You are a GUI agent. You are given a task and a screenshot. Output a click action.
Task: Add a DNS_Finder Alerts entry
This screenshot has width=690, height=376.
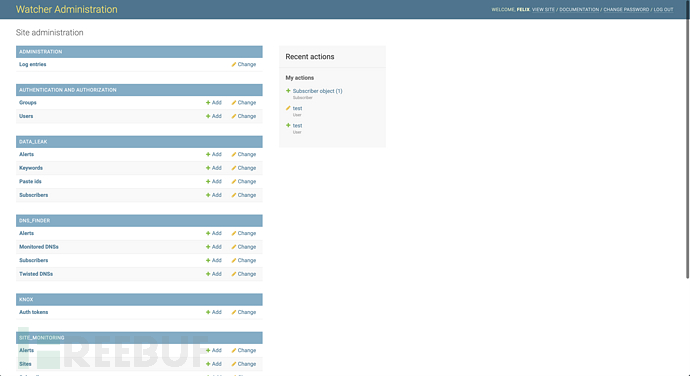[x=214, y=233]
